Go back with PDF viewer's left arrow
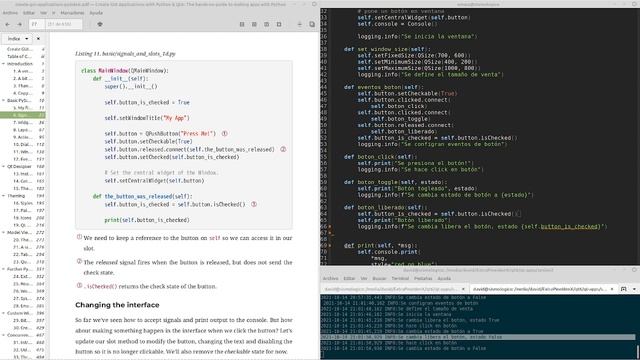 click(7, 24)
